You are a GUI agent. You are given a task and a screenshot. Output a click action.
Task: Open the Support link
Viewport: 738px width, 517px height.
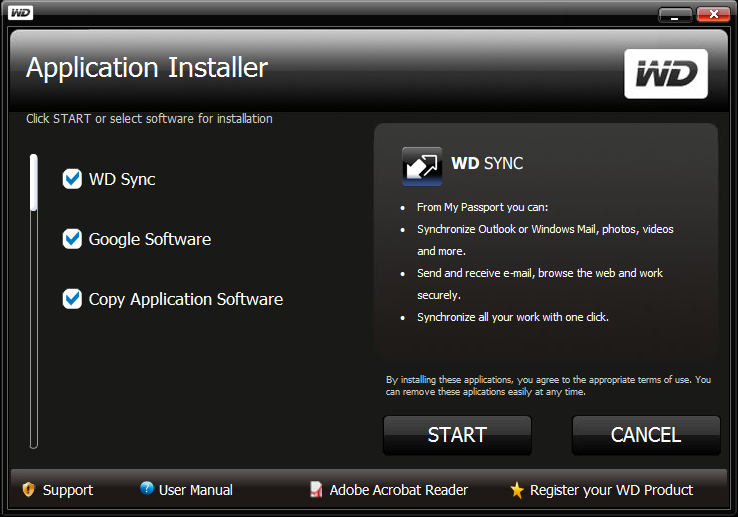click(x=68, y=490)
